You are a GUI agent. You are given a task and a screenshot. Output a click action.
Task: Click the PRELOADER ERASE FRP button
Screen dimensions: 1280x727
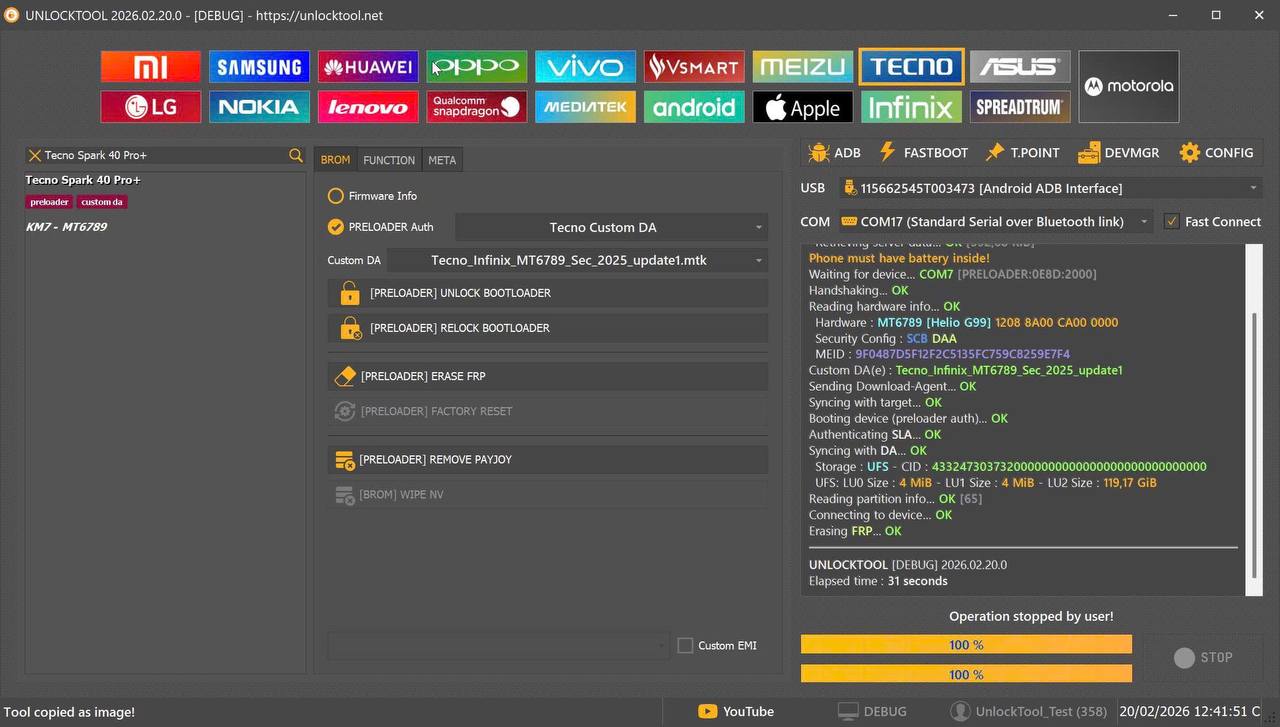tap(547, 376)
